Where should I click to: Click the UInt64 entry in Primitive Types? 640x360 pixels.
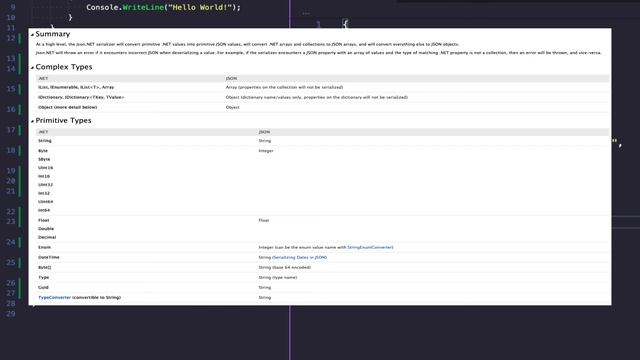45,202
